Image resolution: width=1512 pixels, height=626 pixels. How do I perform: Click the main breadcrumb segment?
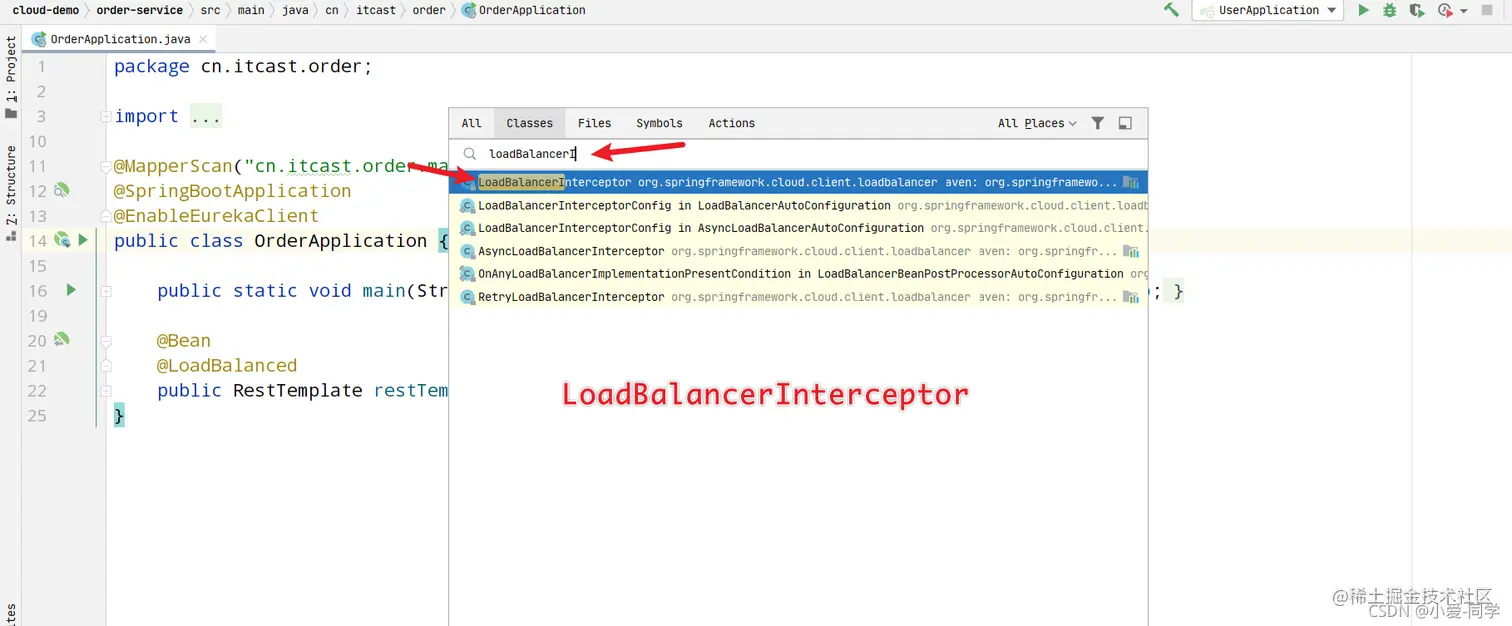pos(251,10)
